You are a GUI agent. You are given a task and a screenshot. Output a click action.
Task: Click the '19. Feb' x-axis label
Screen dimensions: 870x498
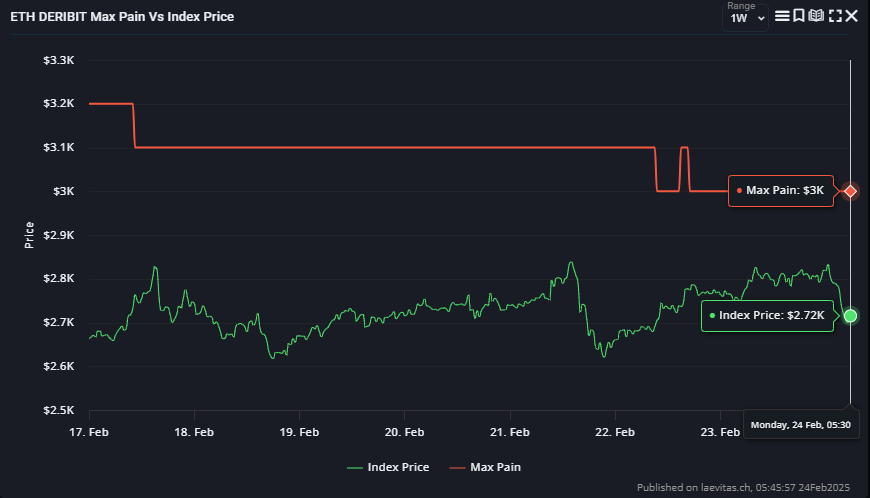pyautogui.click(x=299, y=433)
